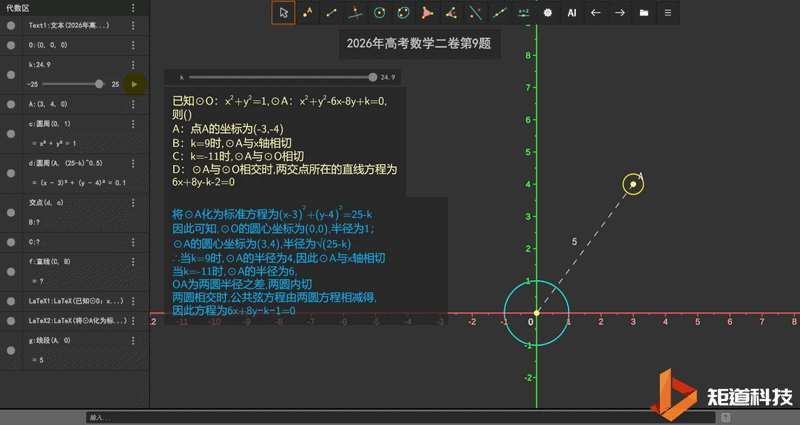This screenshot has height=425, width=800.
Task: Click the '= 5' value under segment g
Action: tap(38, 360)
